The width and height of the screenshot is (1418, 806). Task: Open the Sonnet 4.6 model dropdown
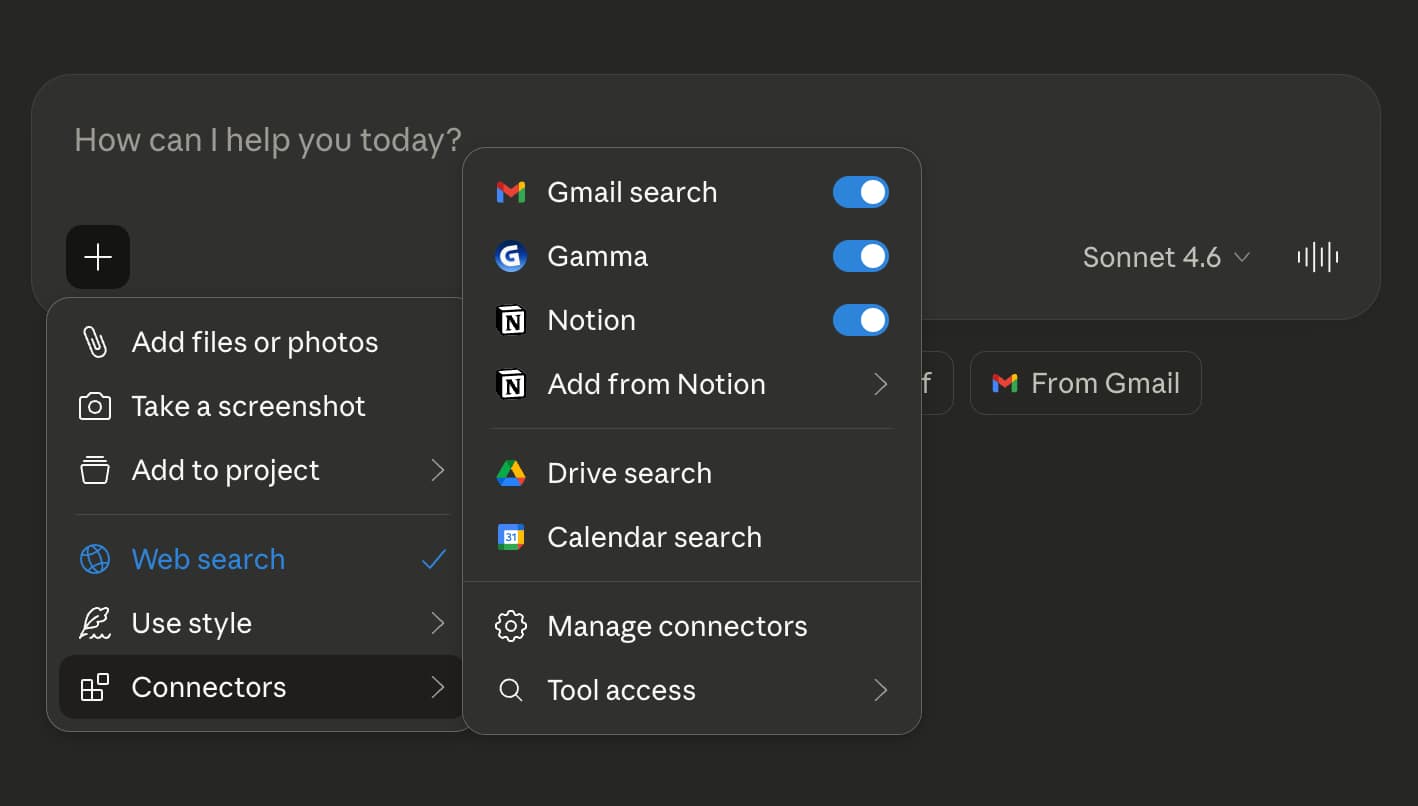tap(1166, 257)
